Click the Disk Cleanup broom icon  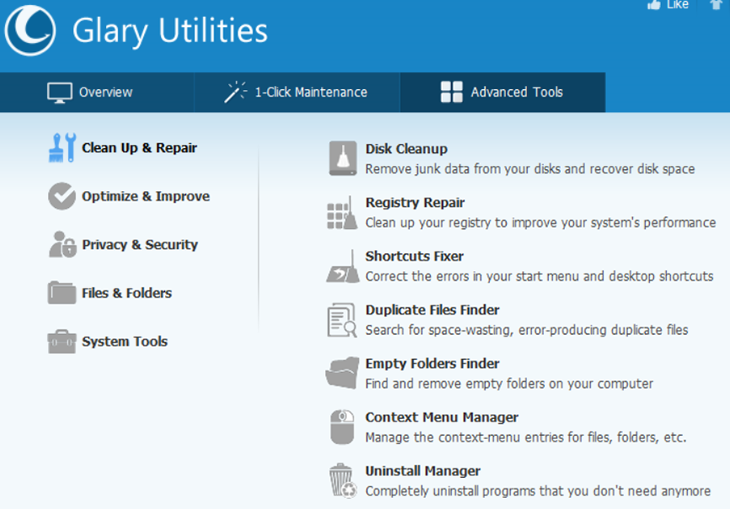[x=343, y=158]
